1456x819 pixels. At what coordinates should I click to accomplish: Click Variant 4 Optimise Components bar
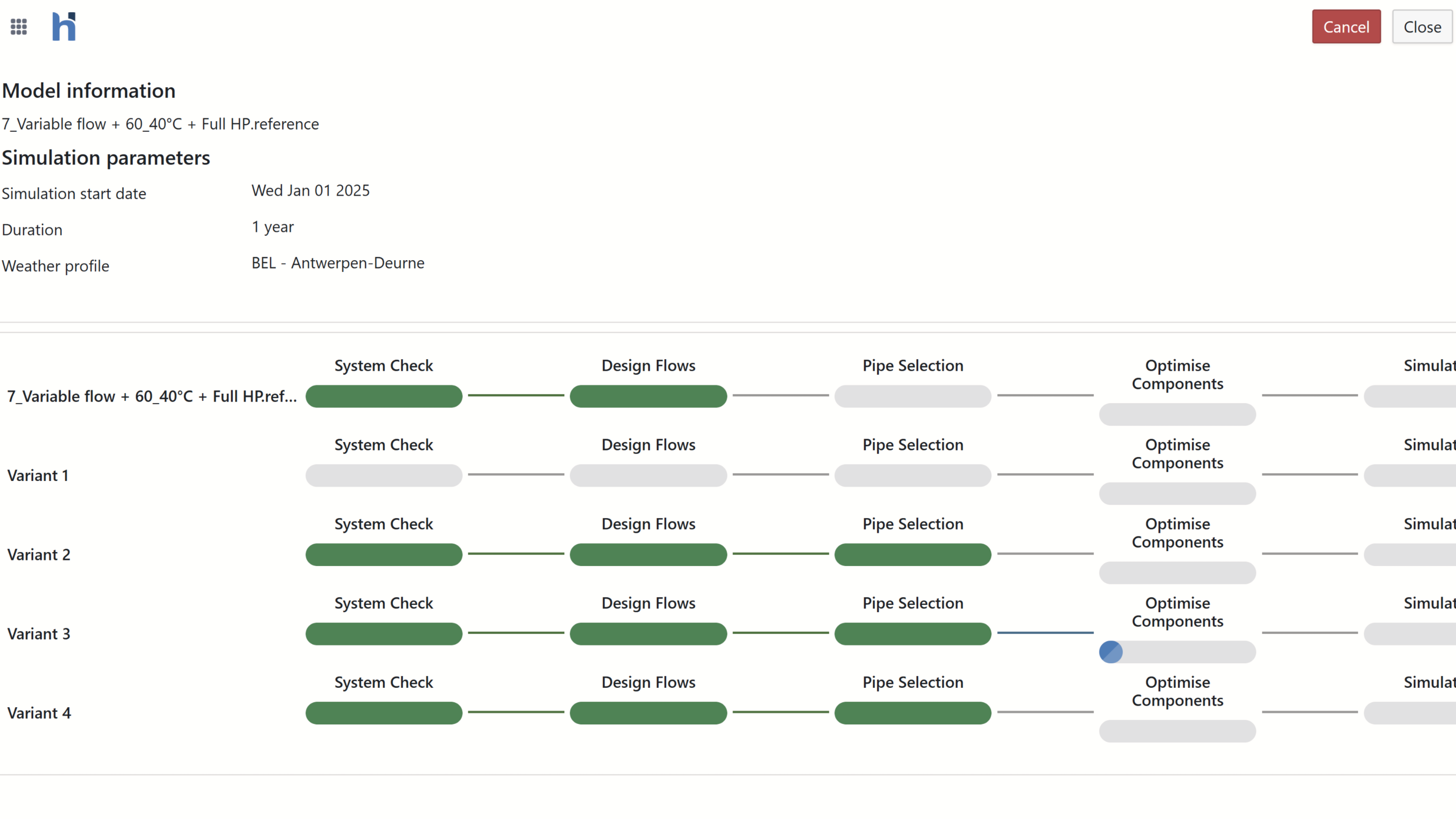coord(1177,731)
